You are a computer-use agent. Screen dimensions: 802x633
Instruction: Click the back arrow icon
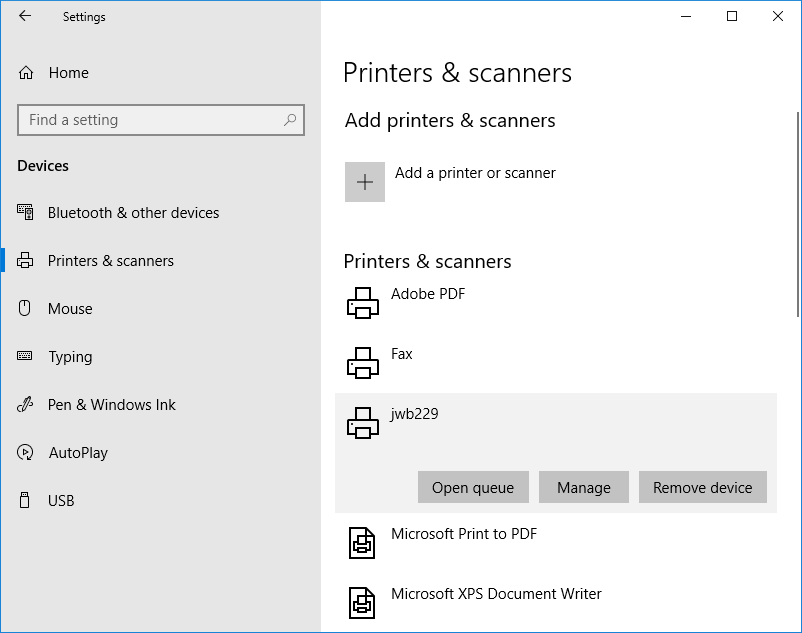click(25, 16)
